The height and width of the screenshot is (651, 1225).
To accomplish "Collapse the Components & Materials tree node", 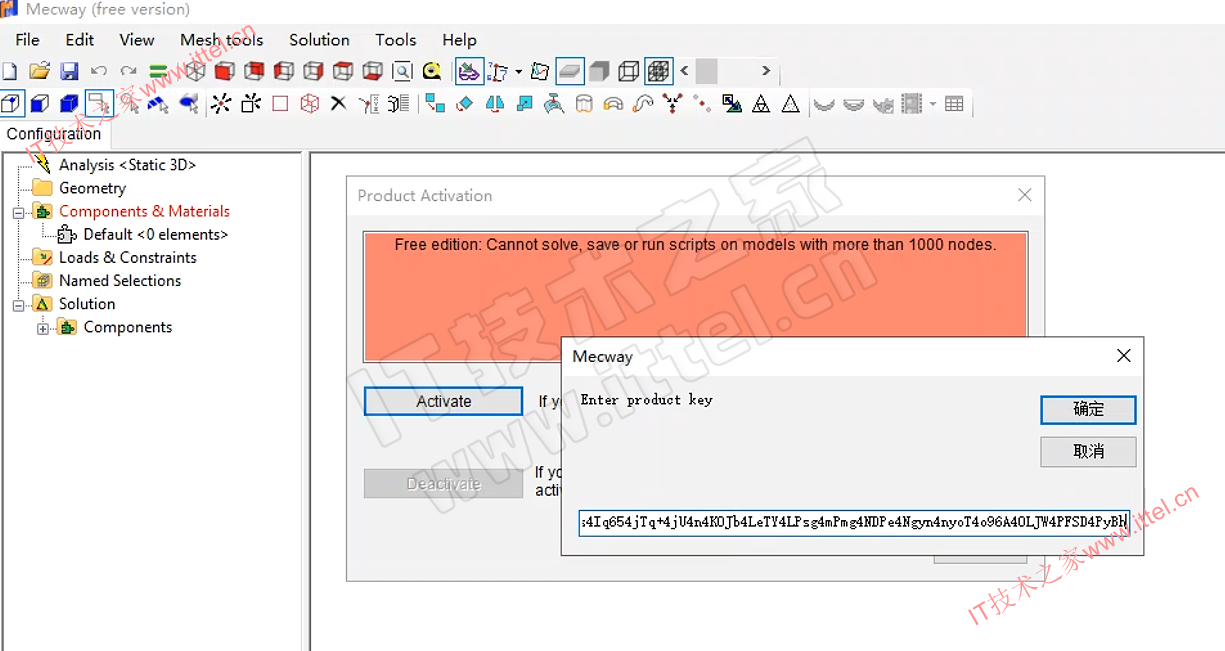I will click(x=18, y=212).
